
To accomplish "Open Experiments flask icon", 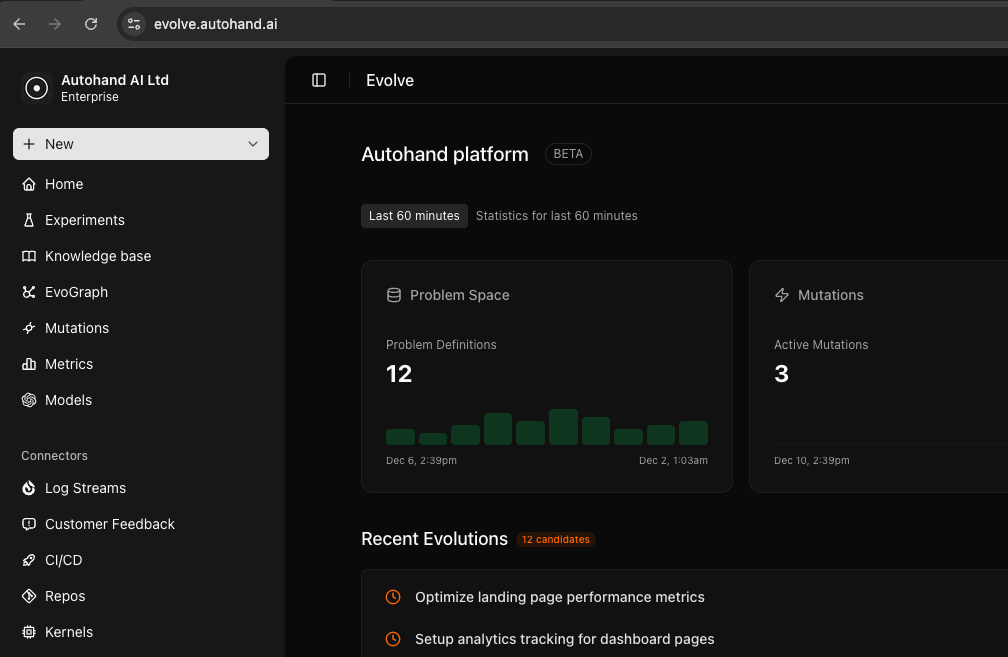I will coord(29,220).
